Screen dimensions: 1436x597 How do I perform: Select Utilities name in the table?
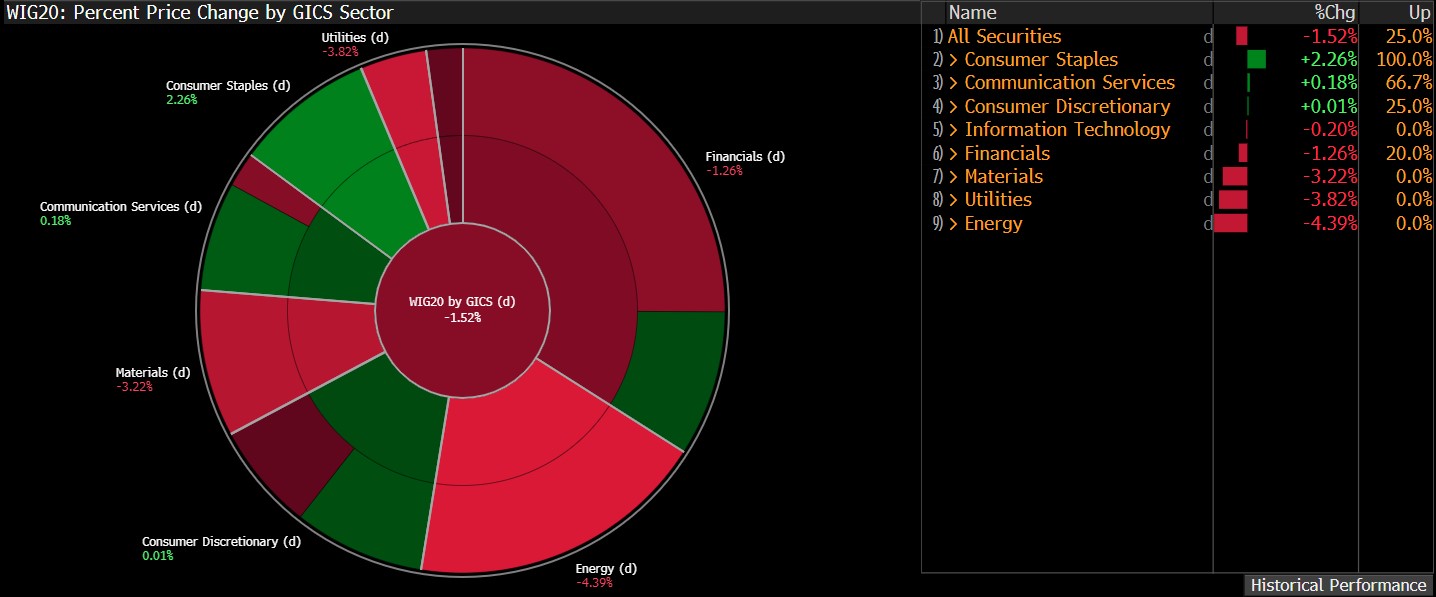[x=998, y=200]
